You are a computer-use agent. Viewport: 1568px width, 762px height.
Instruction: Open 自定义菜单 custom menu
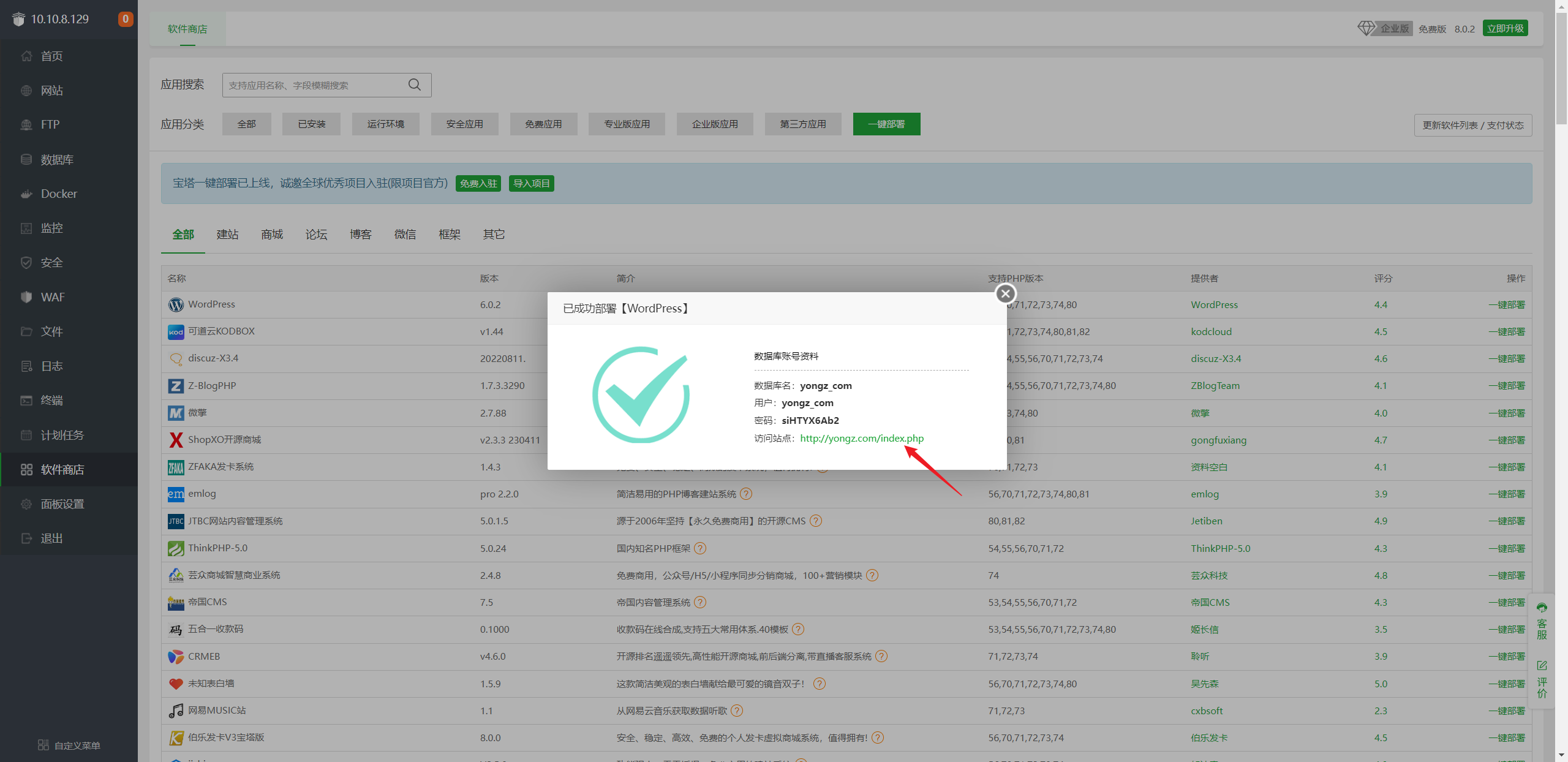tap(69, 745)
